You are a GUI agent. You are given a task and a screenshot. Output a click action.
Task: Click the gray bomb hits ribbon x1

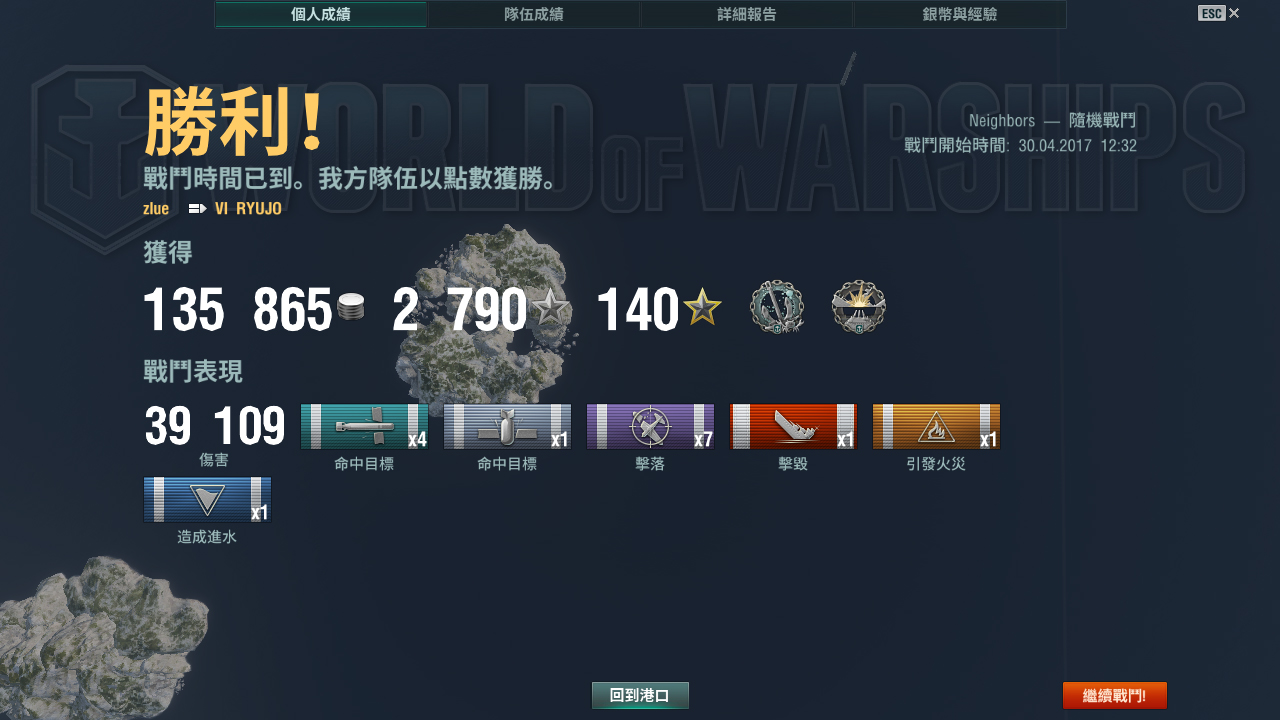pos(507,427)
